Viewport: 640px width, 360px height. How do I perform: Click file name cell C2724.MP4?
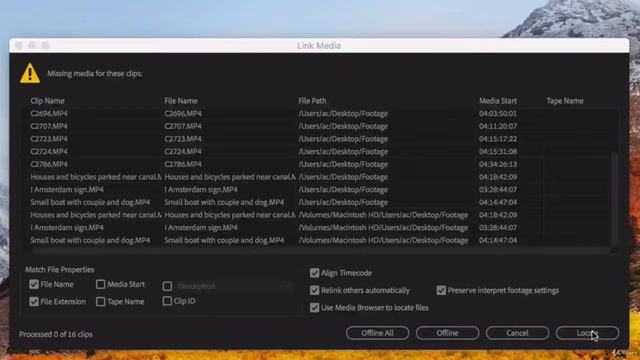183,151
